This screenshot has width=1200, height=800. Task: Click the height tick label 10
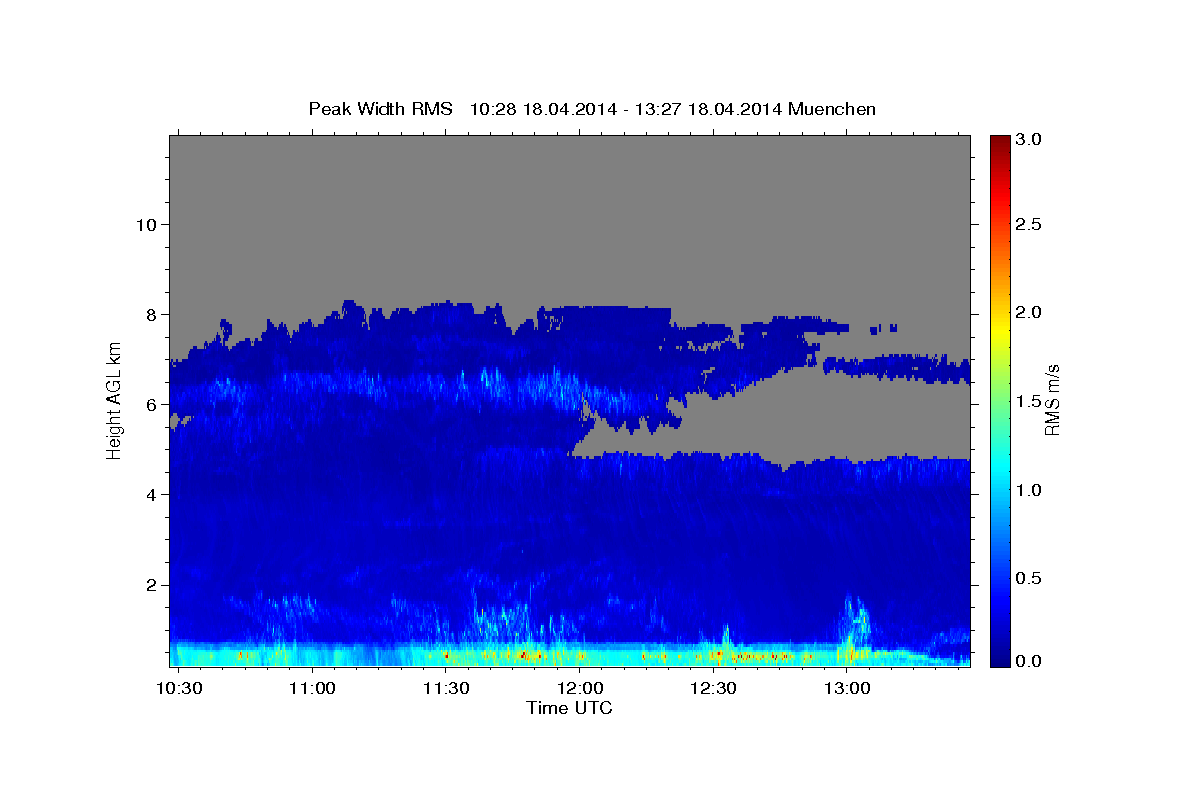[x=145, y=224]
